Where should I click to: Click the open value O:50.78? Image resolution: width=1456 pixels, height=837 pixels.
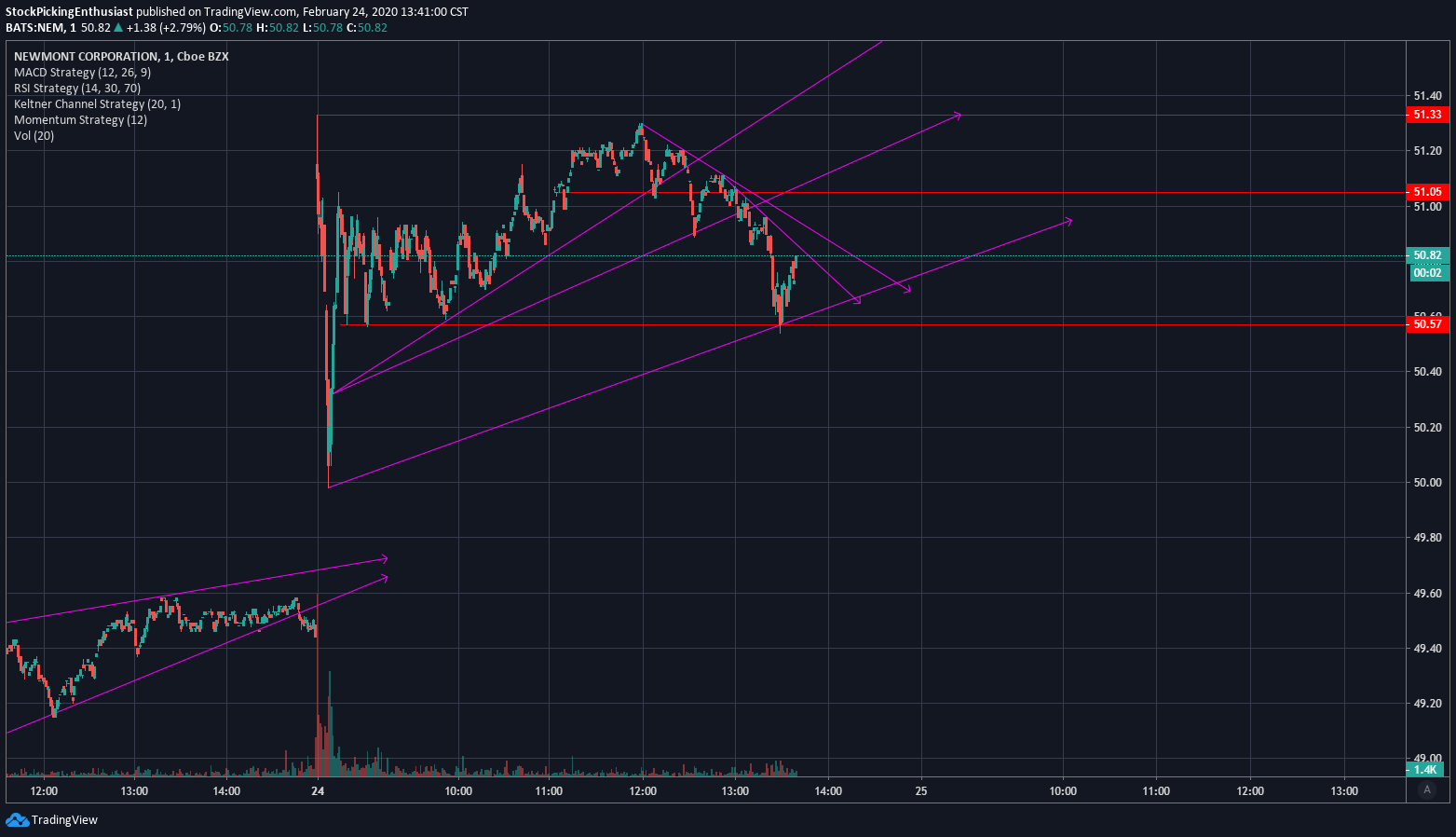[231, 28]
